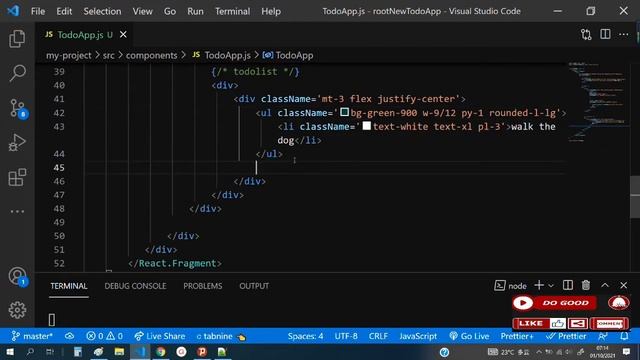Change language mode JavaScript
640x360 pixels.
418,336
